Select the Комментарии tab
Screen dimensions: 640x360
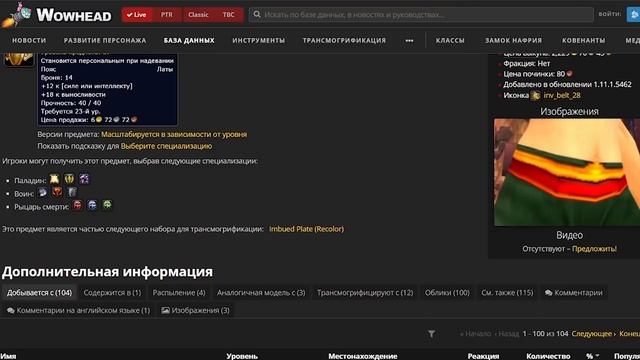click(574, 293)
